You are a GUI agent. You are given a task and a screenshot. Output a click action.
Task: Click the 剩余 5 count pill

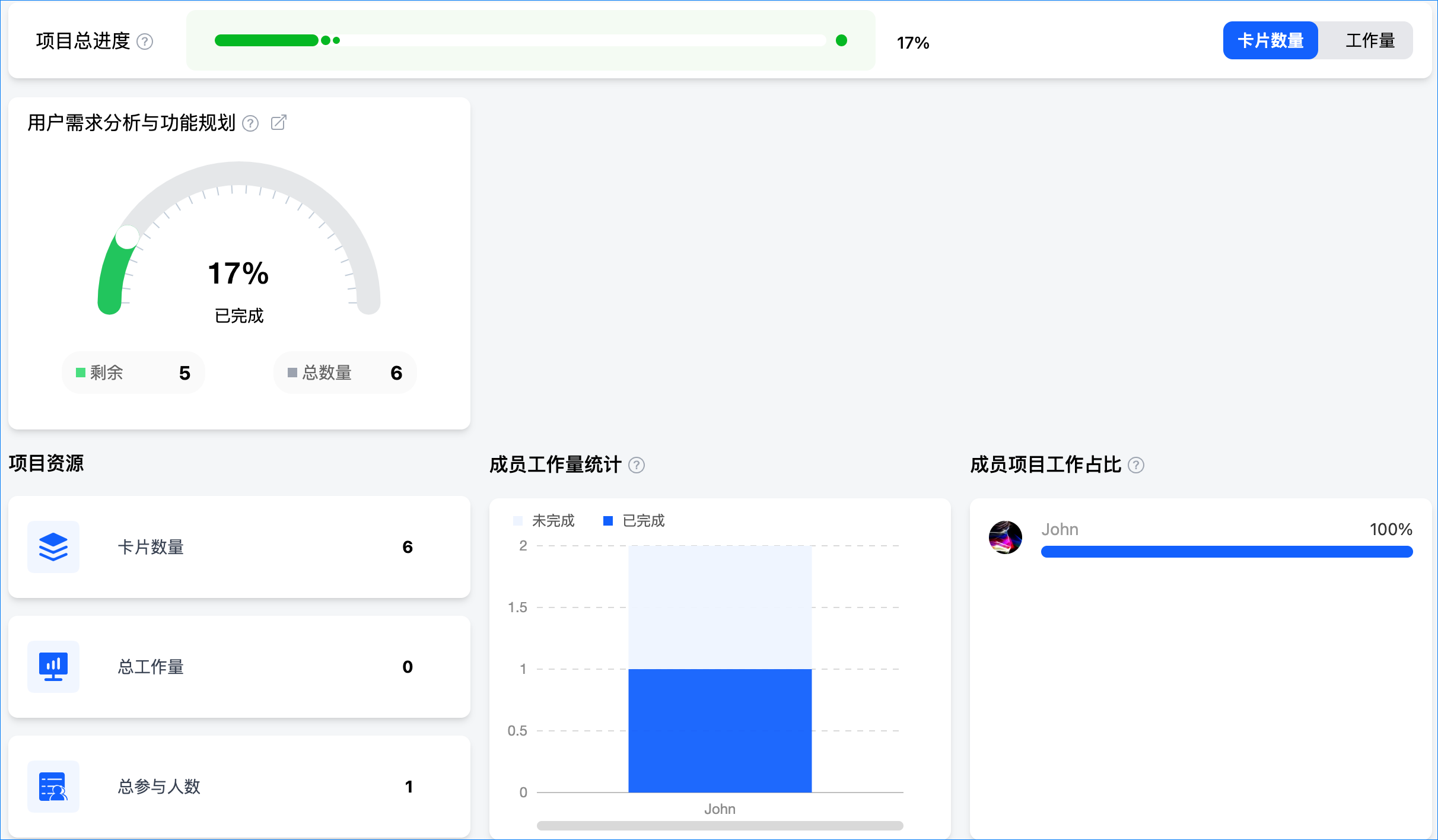(x=133, y=373)
